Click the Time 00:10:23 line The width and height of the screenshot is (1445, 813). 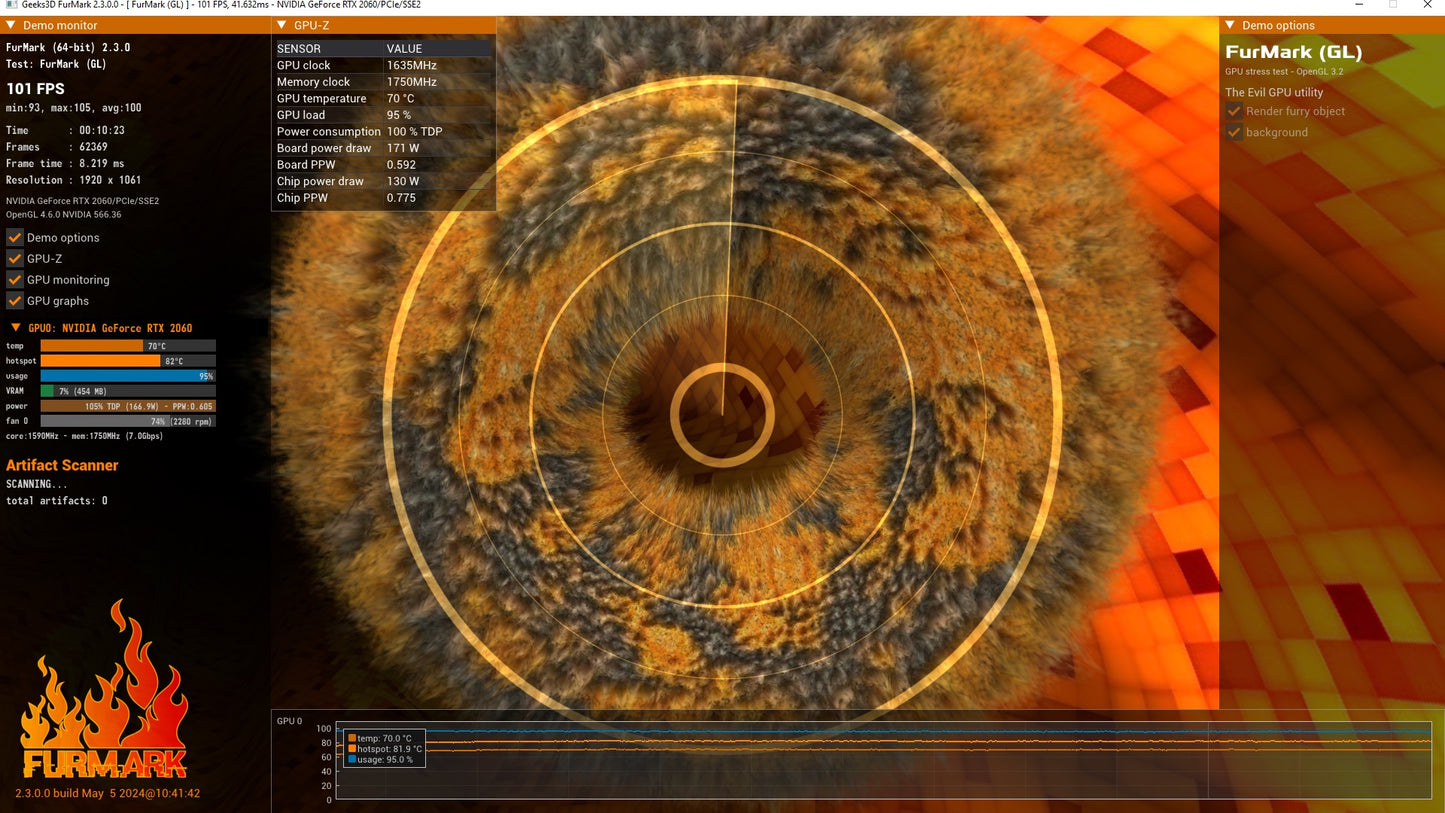65,130
